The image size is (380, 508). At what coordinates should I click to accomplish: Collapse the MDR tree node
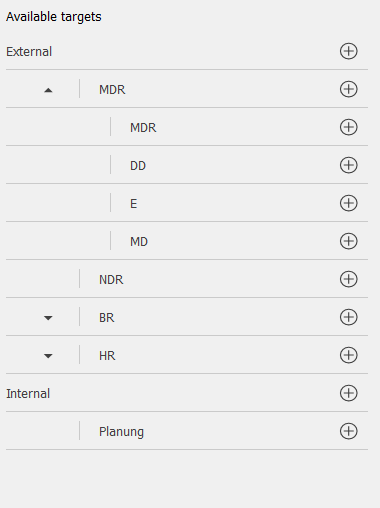pos(48,90)
